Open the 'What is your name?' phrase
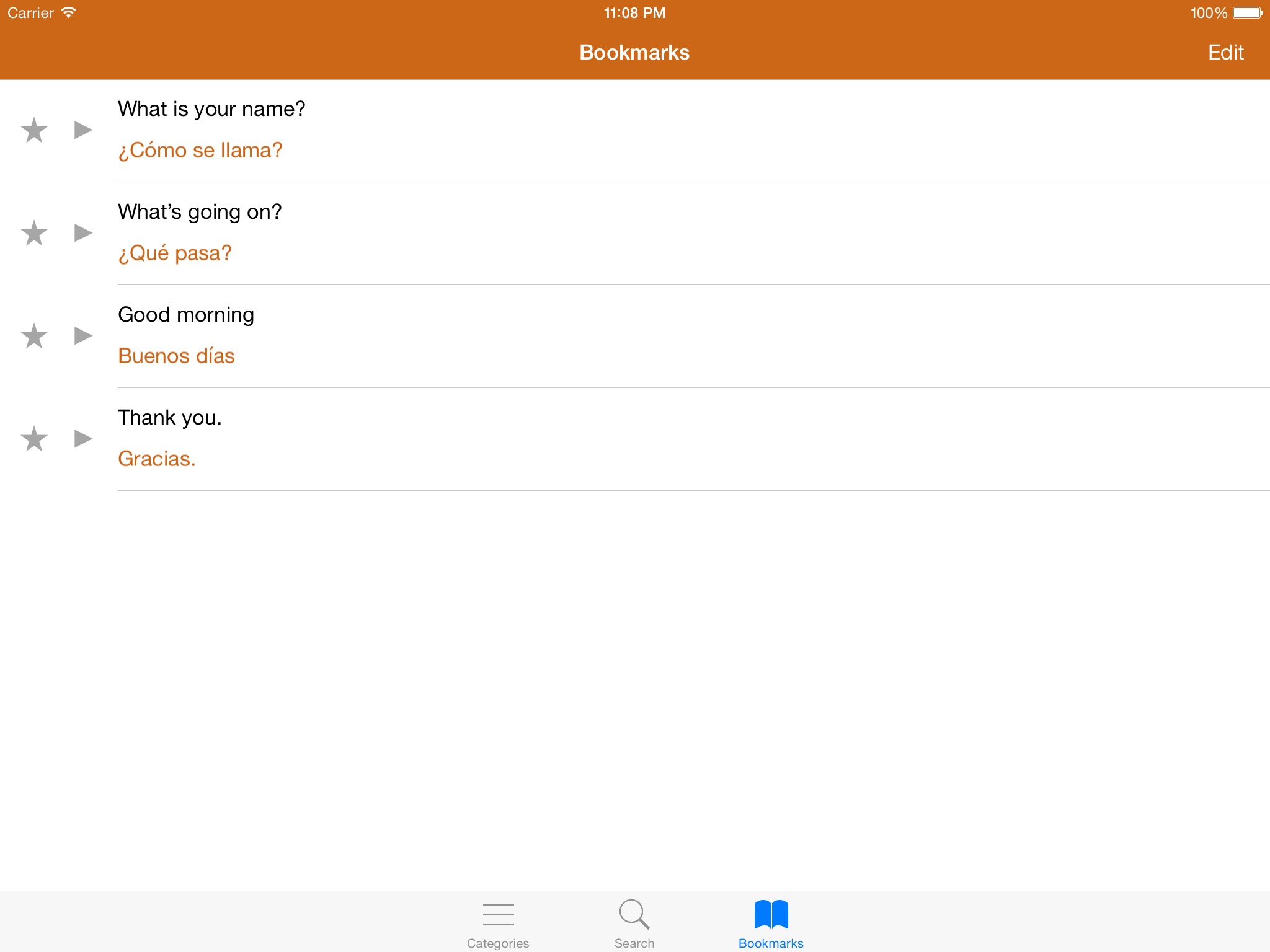Viewport: 1270px width, 952px height. [x=211, y=109]
